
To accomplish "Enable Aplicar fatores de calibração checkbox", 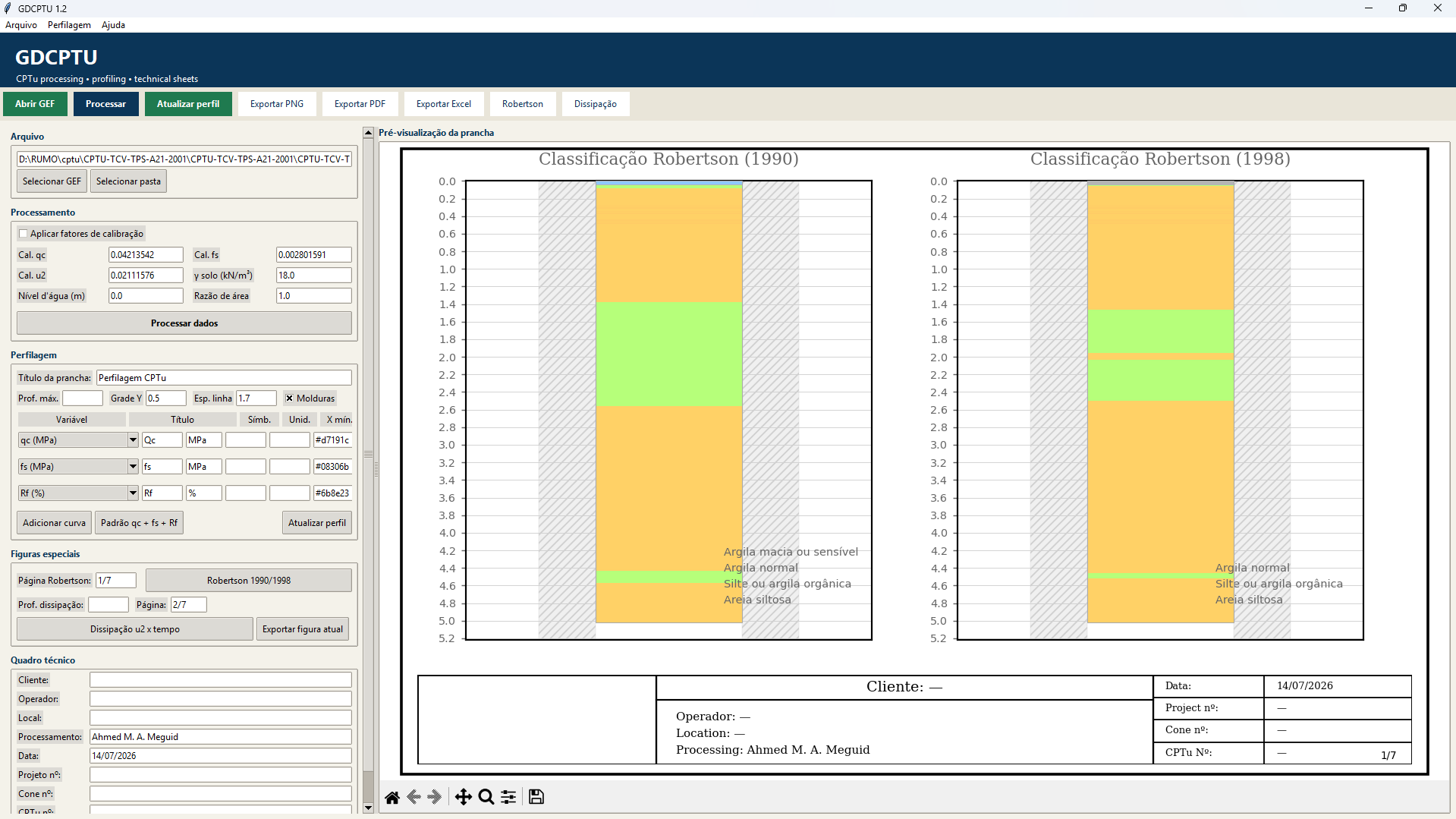I will (24, 234).
